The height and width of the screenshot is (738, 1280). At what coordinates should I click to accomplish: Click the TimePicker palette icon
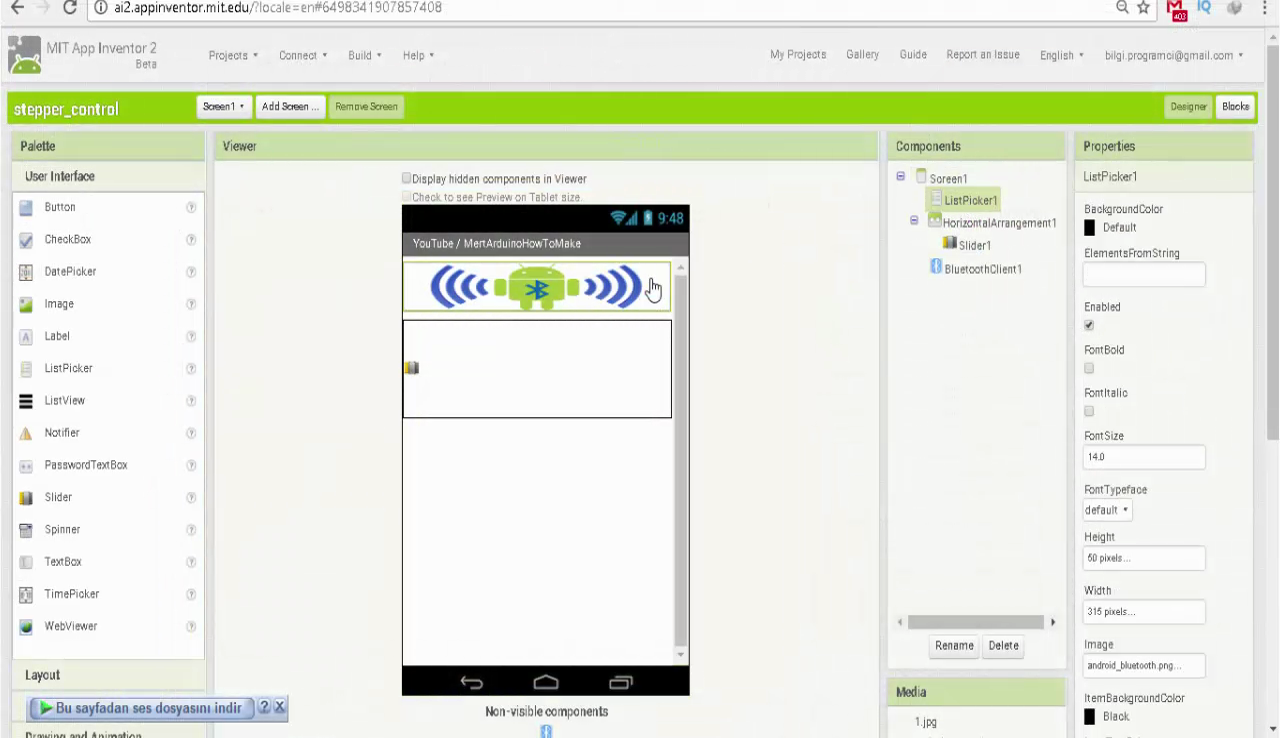tap(27, 595)
